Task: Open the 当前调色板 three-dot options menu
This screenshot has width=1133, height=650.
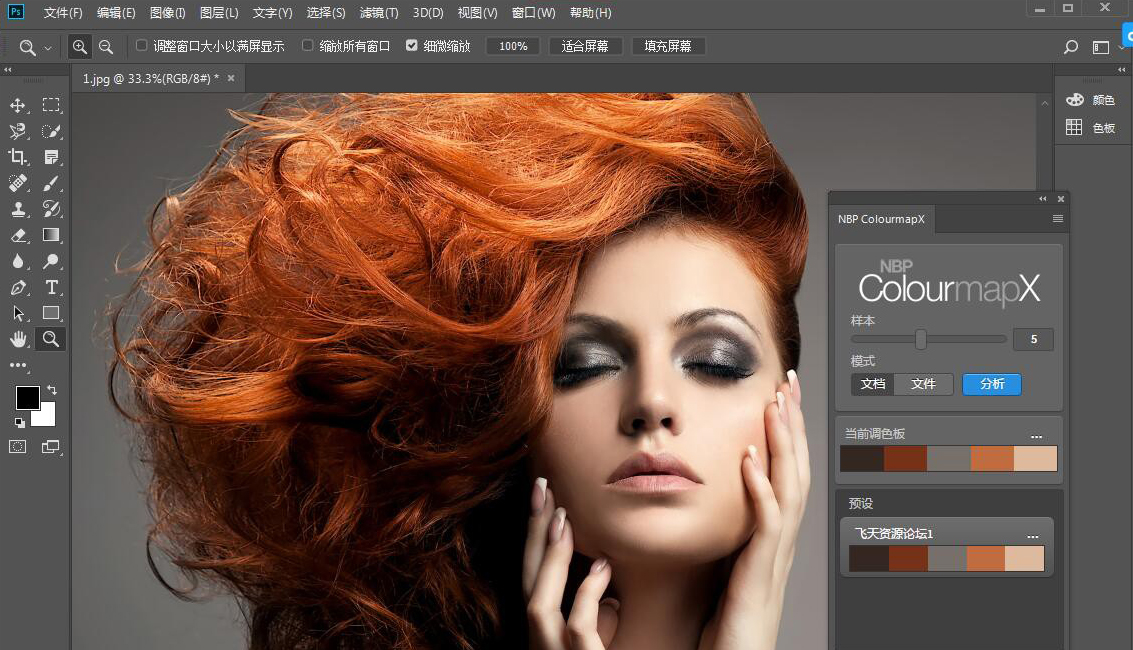Action: pos(1036,436)
